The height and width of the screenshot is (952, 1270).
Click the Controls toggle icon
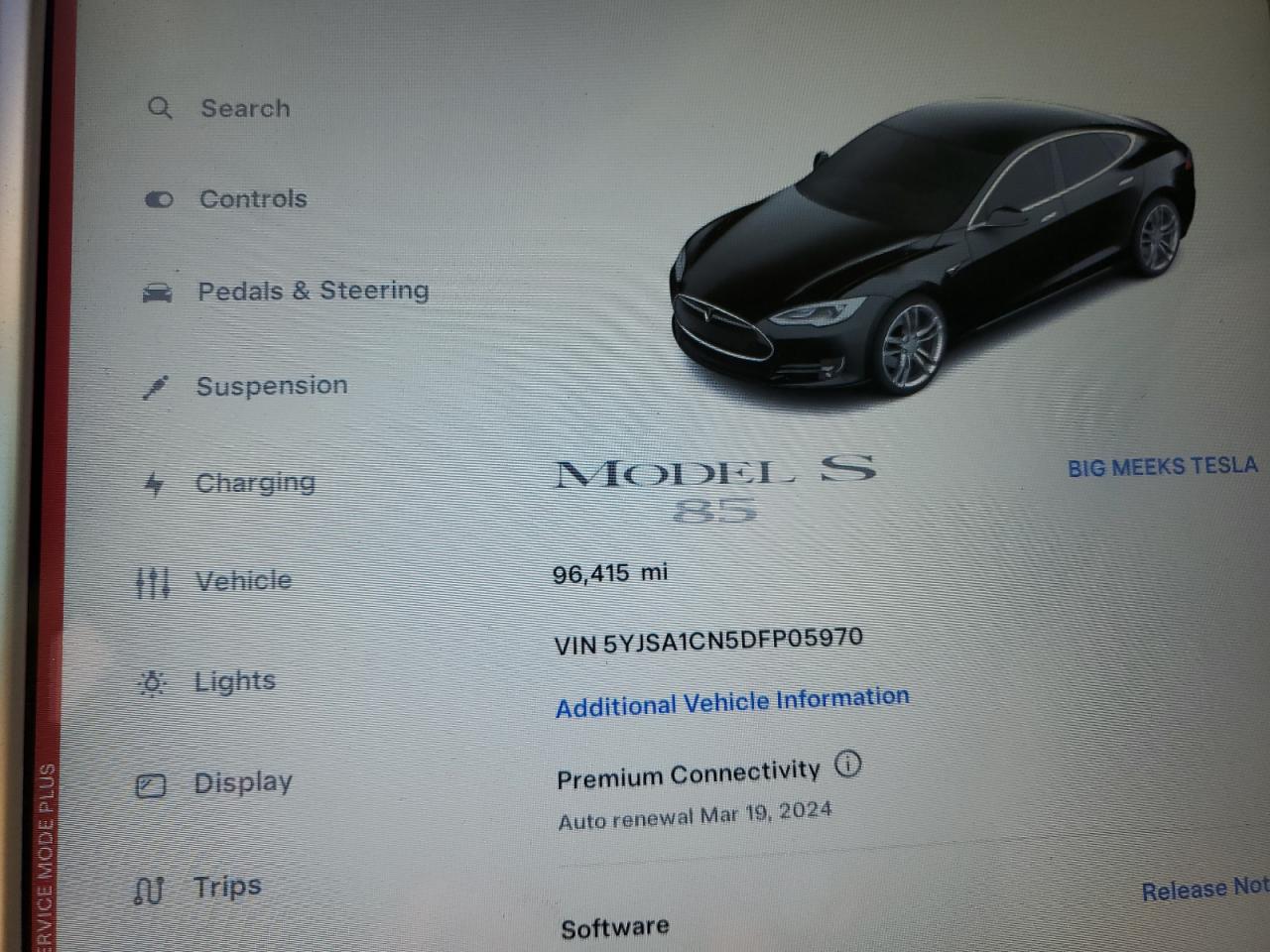159,199
